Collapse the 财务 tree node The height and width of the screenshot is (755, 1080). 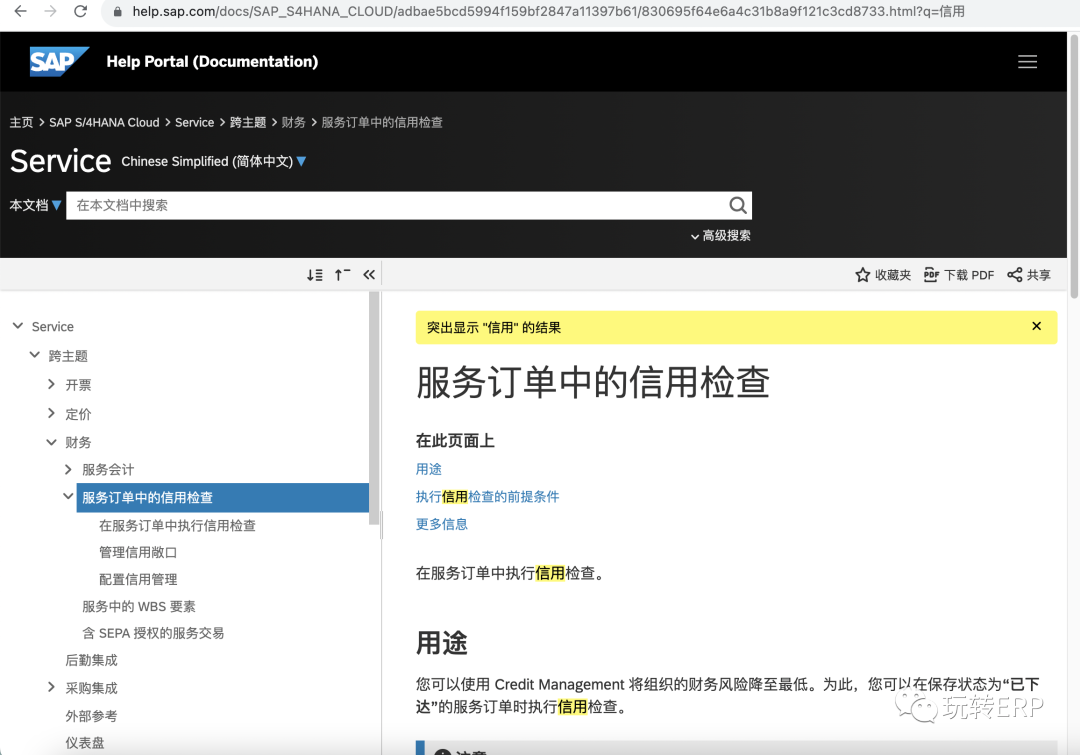pos(51,442)
